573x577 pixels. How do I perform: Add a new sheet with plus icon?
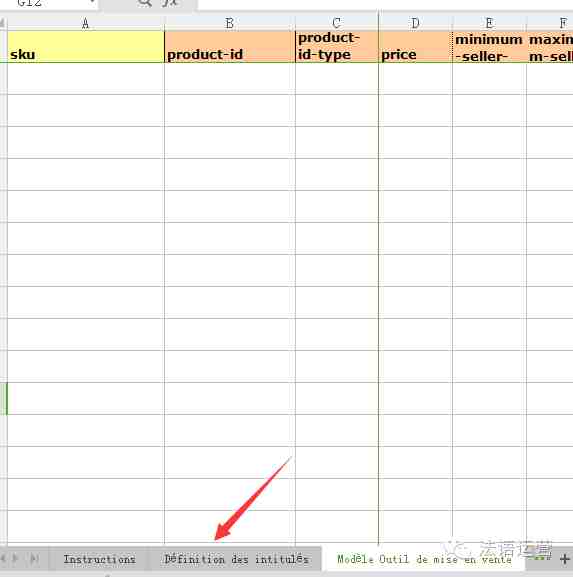pos(565,559)
